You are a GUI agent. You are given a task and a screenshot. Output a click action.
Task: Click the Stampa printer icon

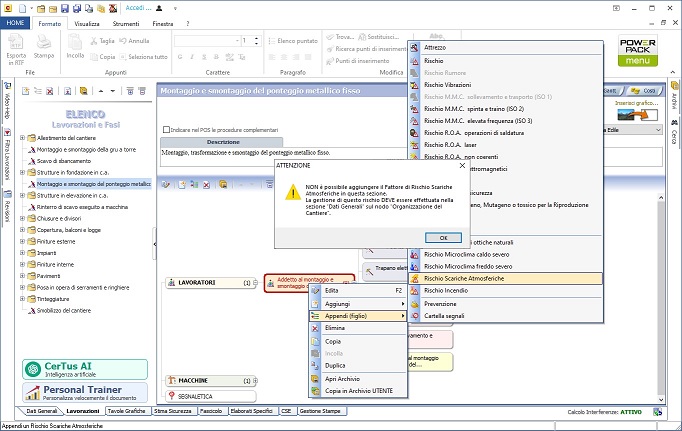tap(45, 42)
